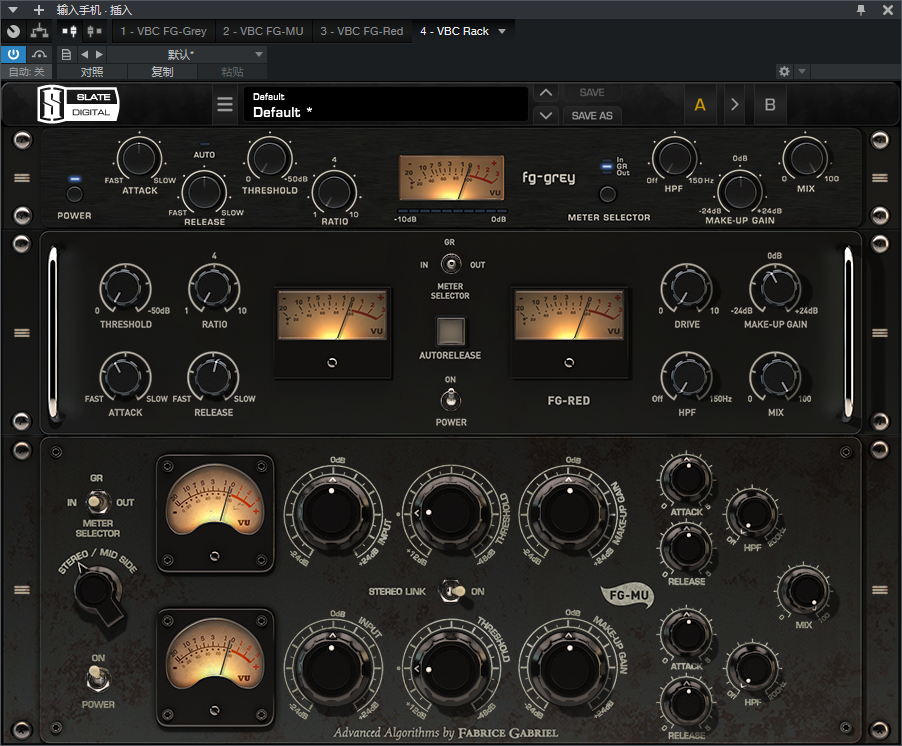Select the B preset slot
Viewport: 902px width, 746px height.
pyautogui.click(x=770, y=105)
